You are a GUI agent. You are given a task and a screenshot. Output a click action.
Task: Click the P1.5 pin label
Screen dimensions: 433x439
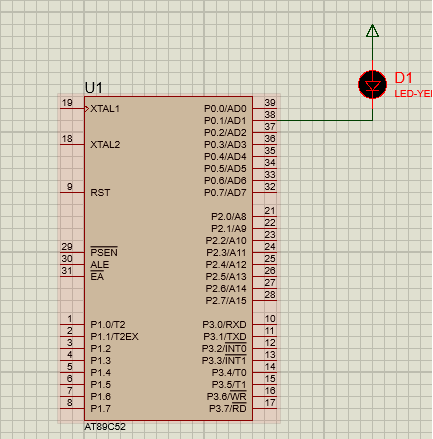click(100, 385)
